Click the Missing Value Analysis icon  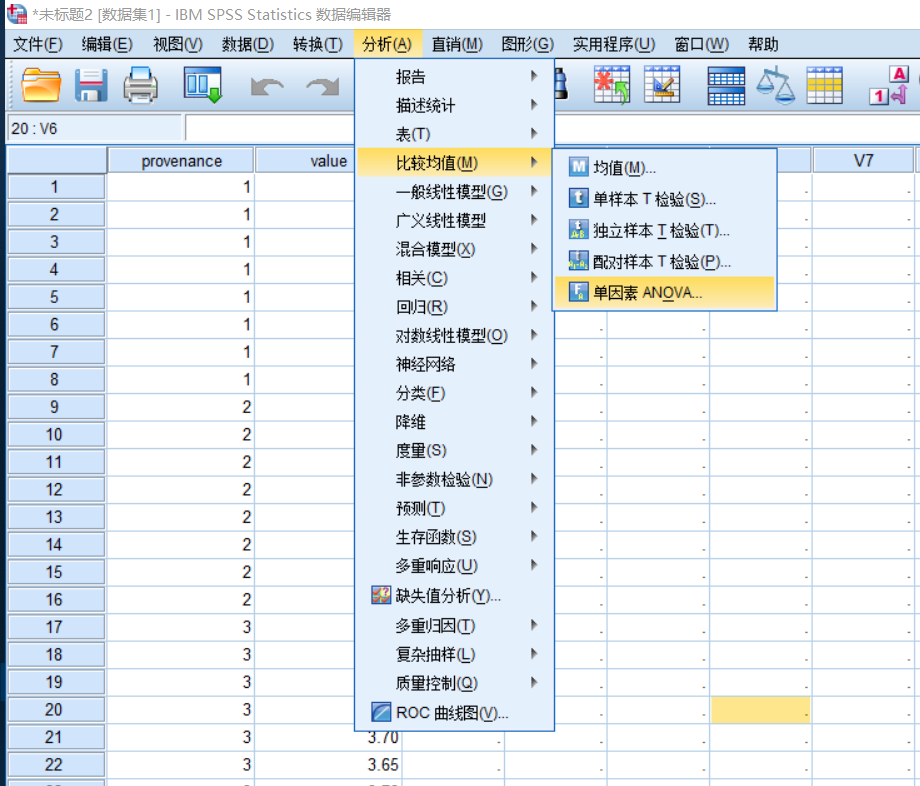[x=381, y=595]
